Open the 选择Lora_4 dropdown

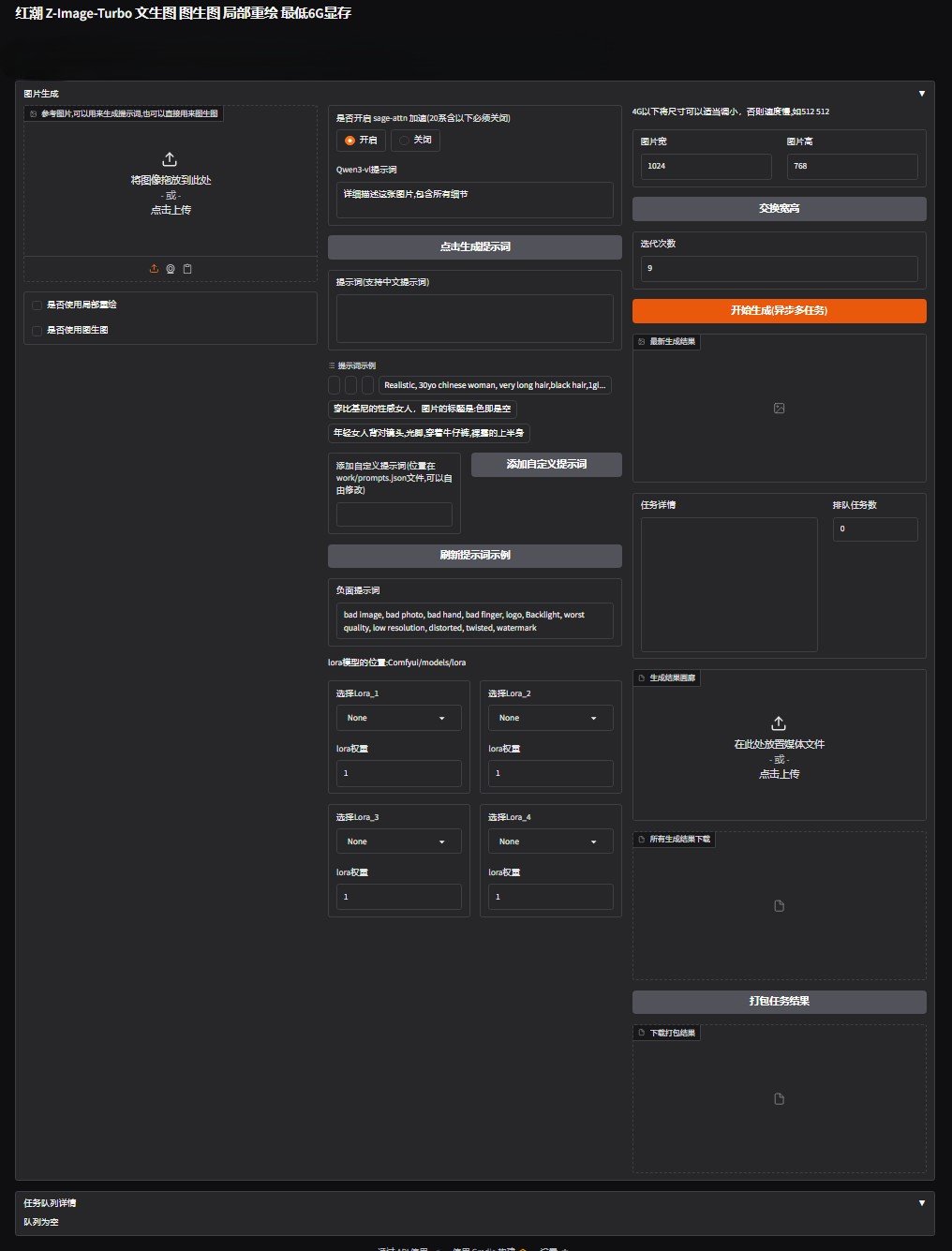[x=550, y=841]
